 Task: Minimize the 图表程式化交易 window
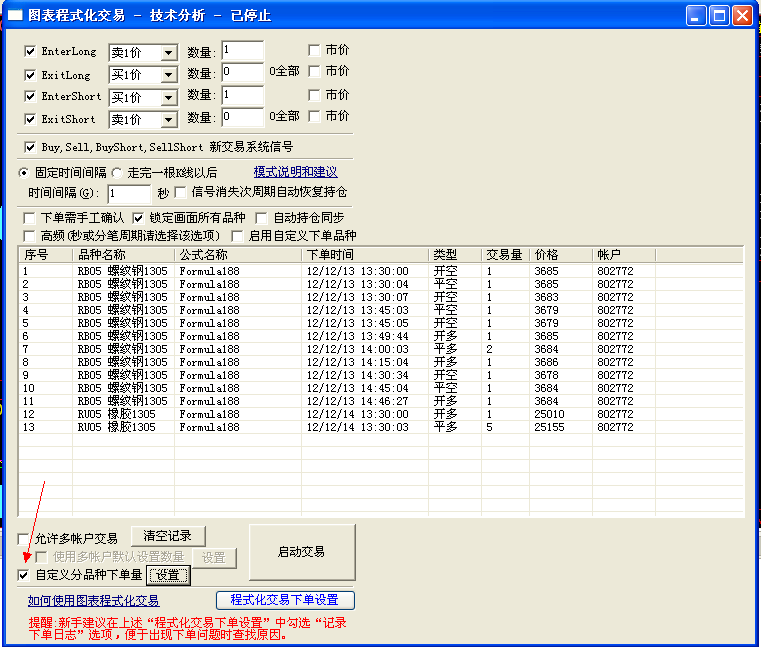tap(696, 15)
